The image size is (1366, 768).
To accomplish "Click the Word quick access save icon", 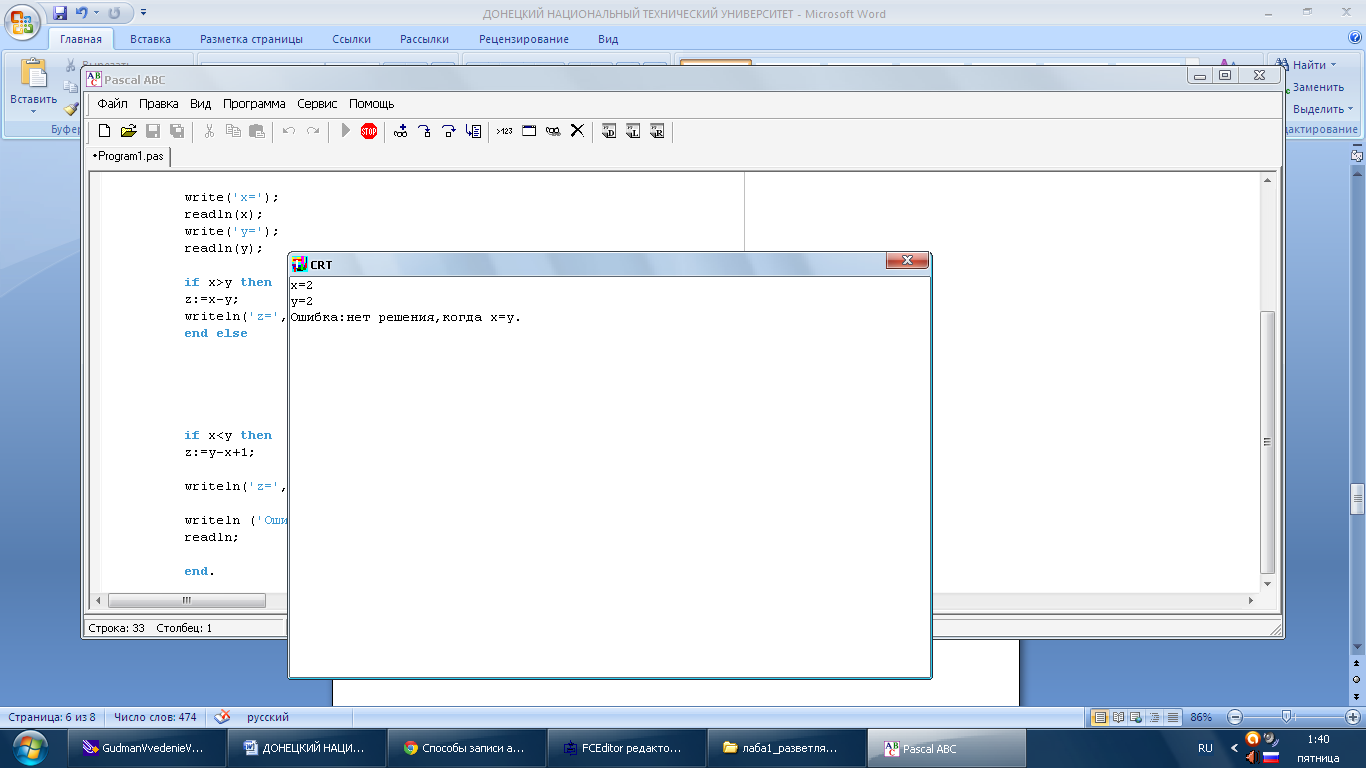I will click(x=60, y=13).
